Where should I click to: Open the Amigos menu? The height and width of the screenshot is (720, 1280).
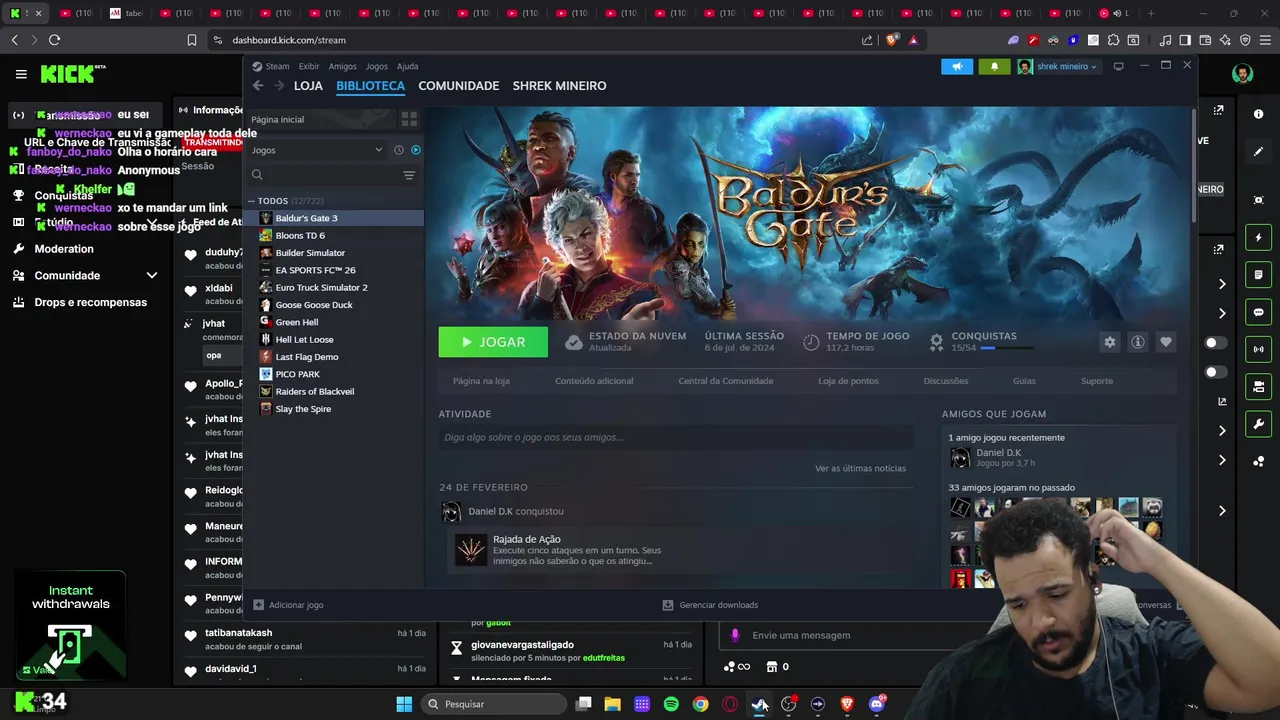[342, 66]
